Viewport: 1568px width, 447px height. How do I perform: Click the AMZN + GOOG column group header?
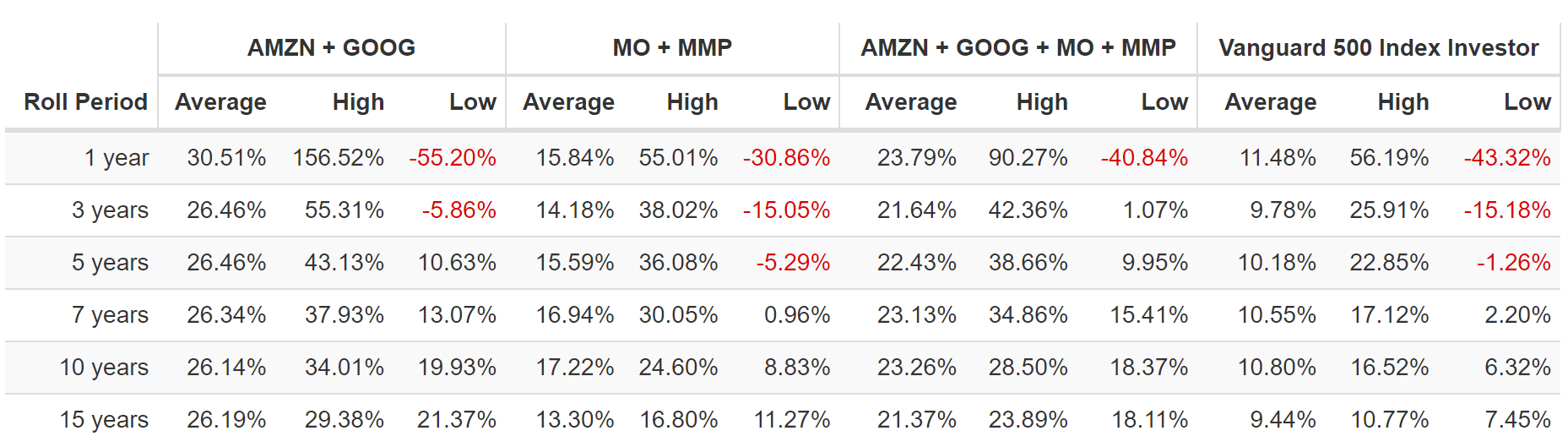click(331, 48)
